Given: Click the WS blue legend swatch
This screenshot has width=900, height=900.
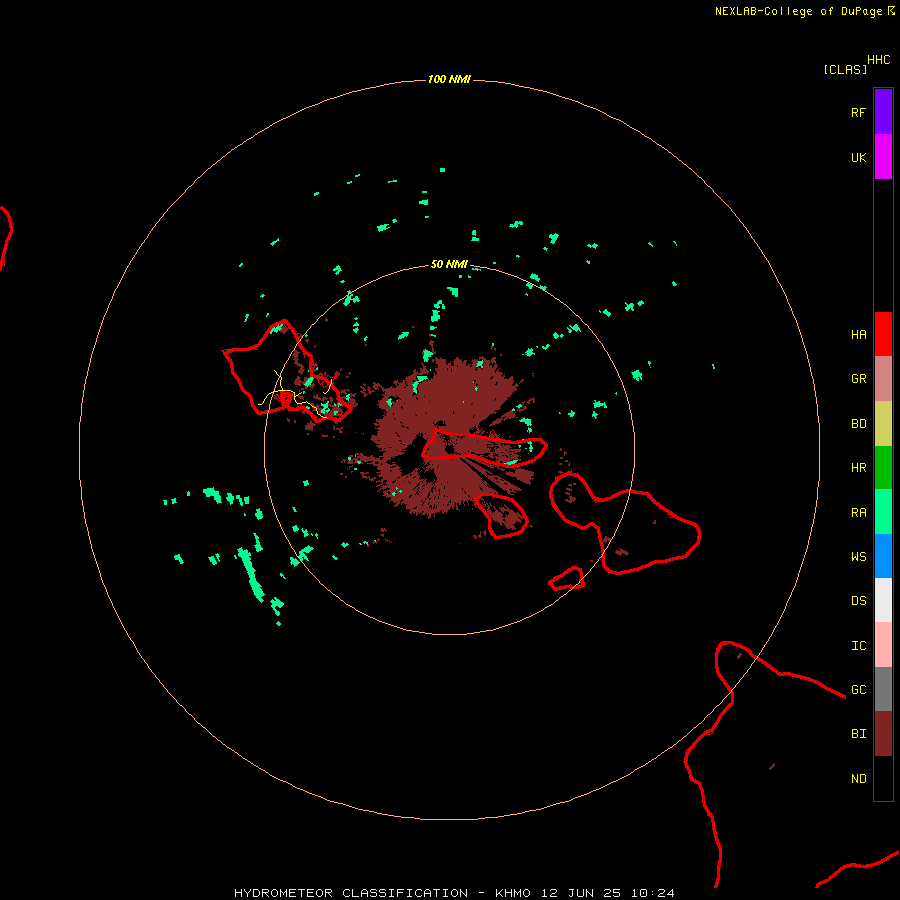Looking at the screenshot, I should pos(883,556).
